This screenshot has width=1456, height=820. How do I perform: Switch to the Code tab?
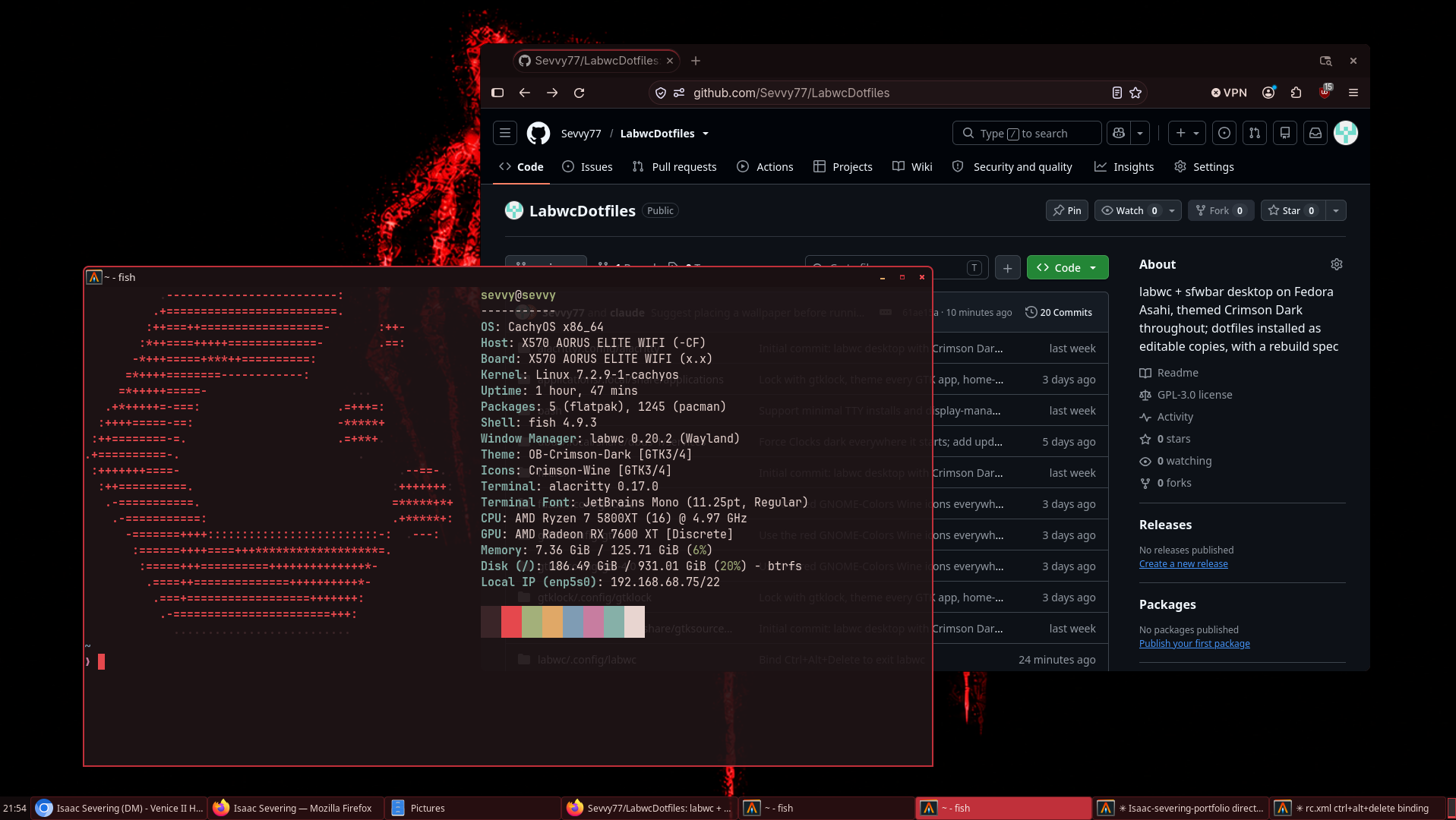click(521, 167)
